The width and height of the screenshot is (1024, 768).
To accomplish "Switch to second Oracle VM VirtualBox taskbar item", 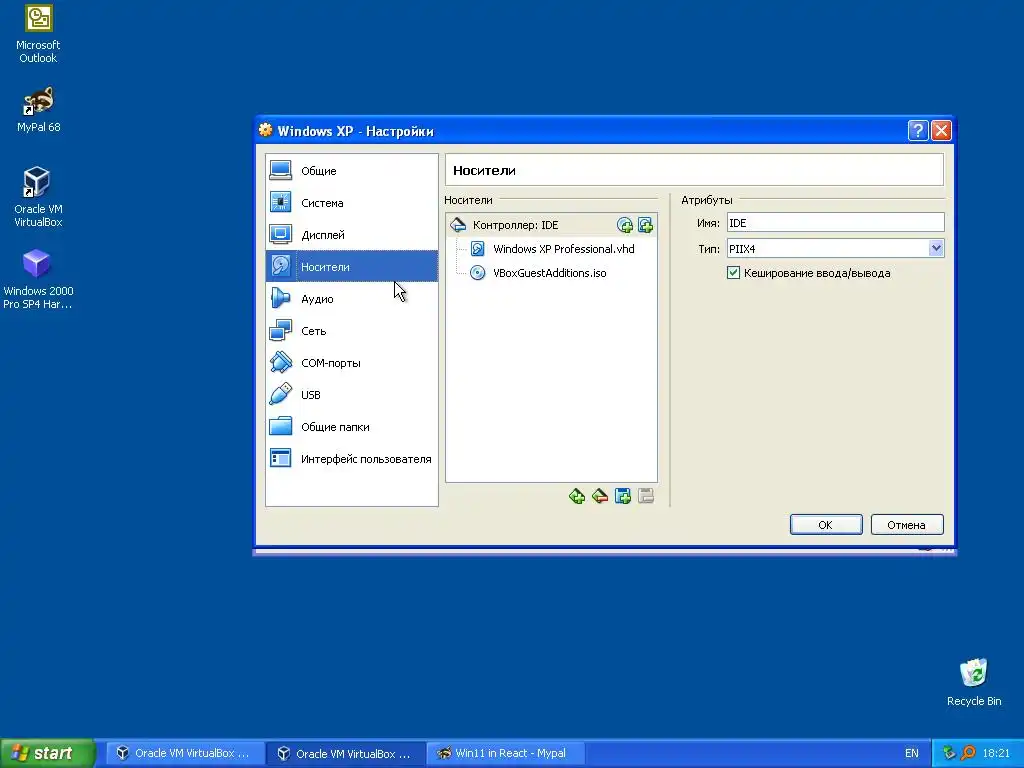I will (345, 753).
